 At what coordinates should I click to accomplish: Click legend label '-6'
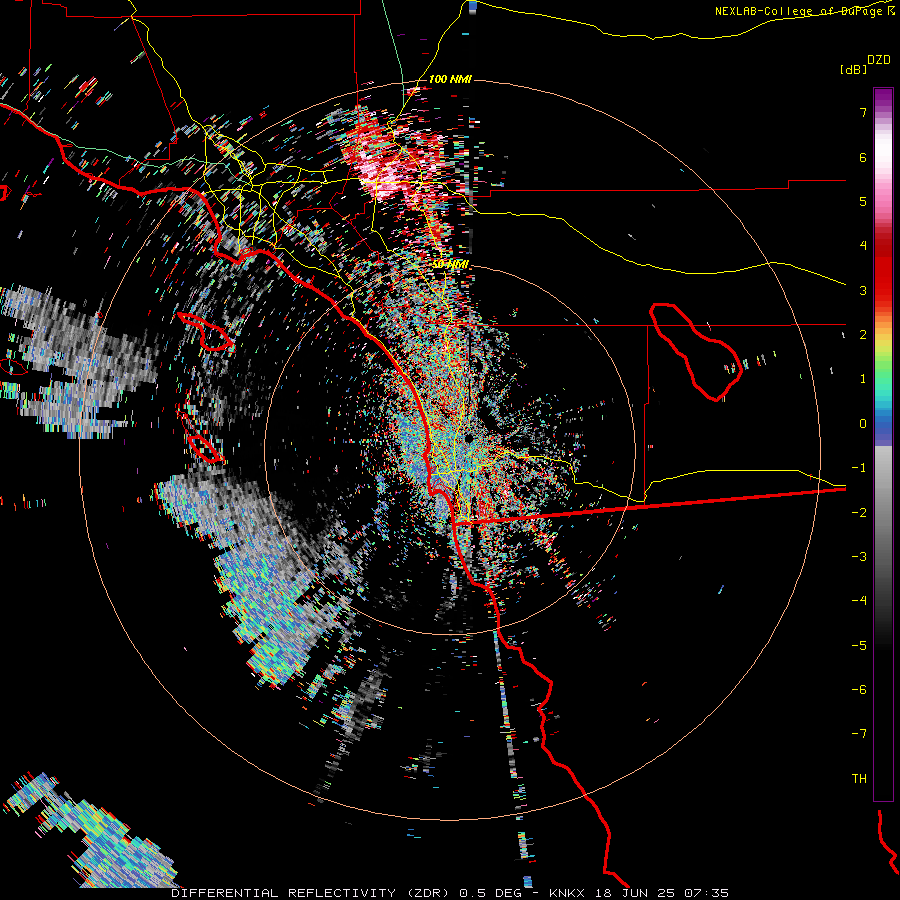pos(859,690)
